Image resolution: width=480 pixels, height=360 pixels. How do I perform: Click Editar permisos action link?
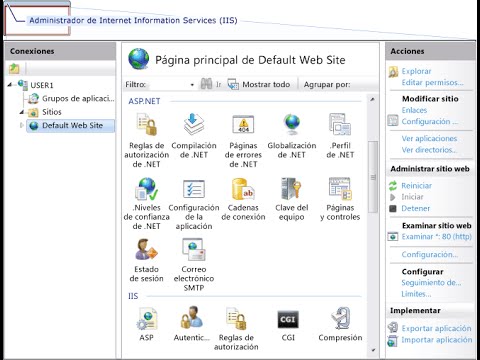tap(432, 82)
